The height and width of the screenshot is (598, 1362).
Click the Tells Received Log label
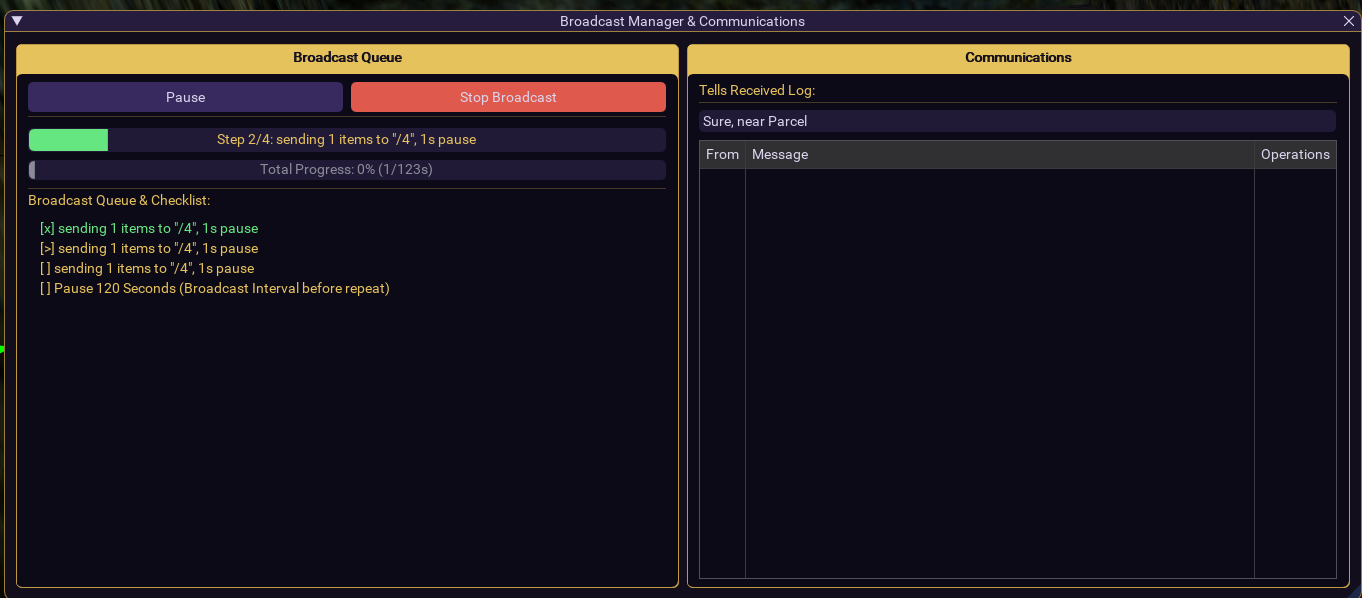click(x=757, y=91)
